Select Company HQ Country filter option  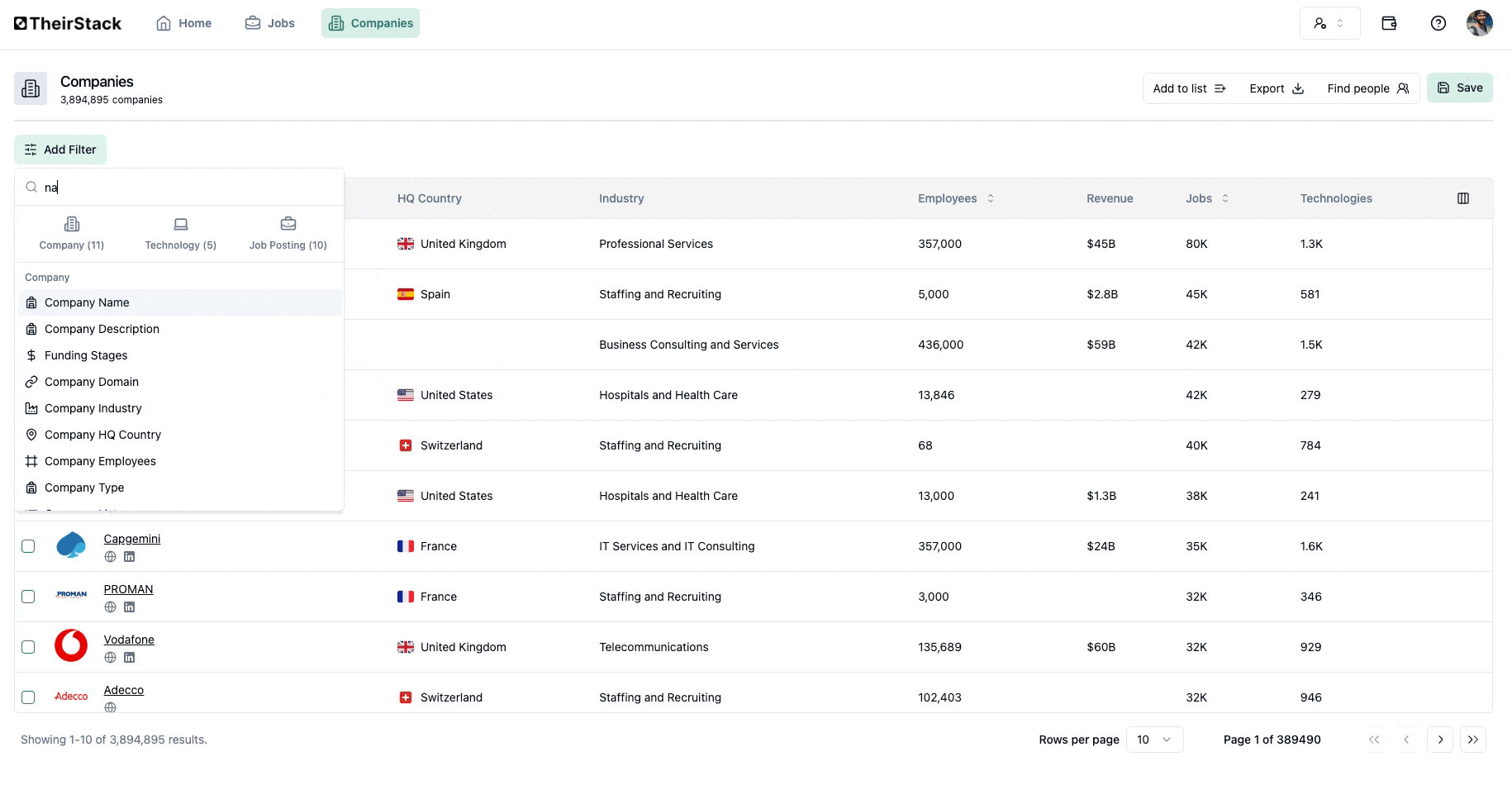(x=102, y=435)
